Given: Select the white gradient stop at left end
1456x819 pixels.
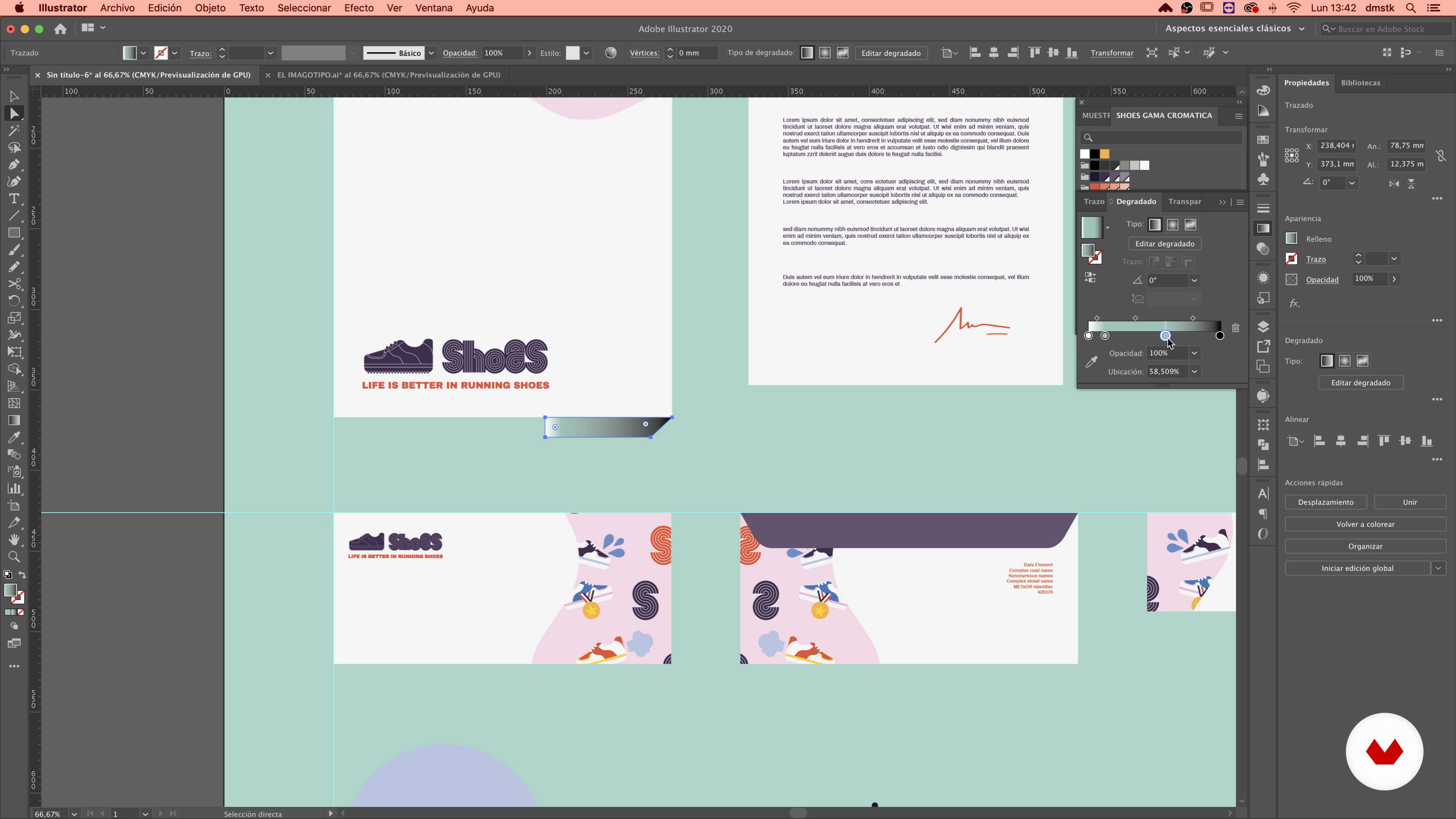Looking at the screenshot, I should point(1089,336).
